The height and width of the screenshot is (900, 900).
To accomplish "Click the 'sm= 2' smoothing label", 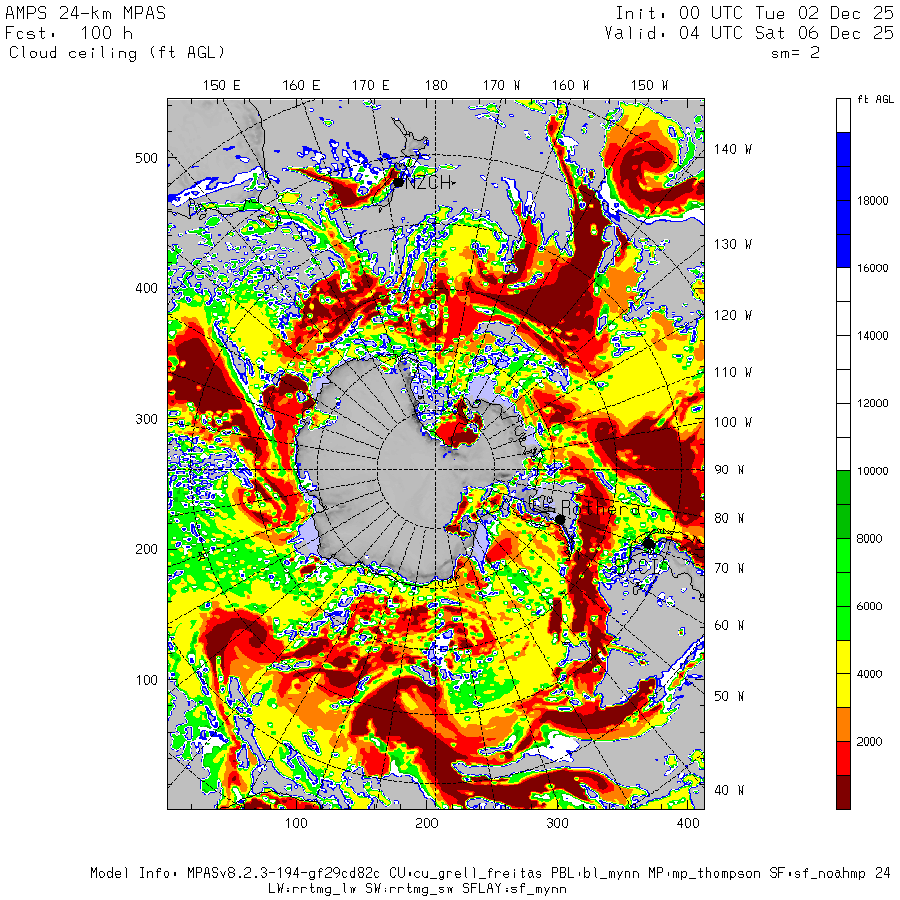I will (x=796, y=53).
